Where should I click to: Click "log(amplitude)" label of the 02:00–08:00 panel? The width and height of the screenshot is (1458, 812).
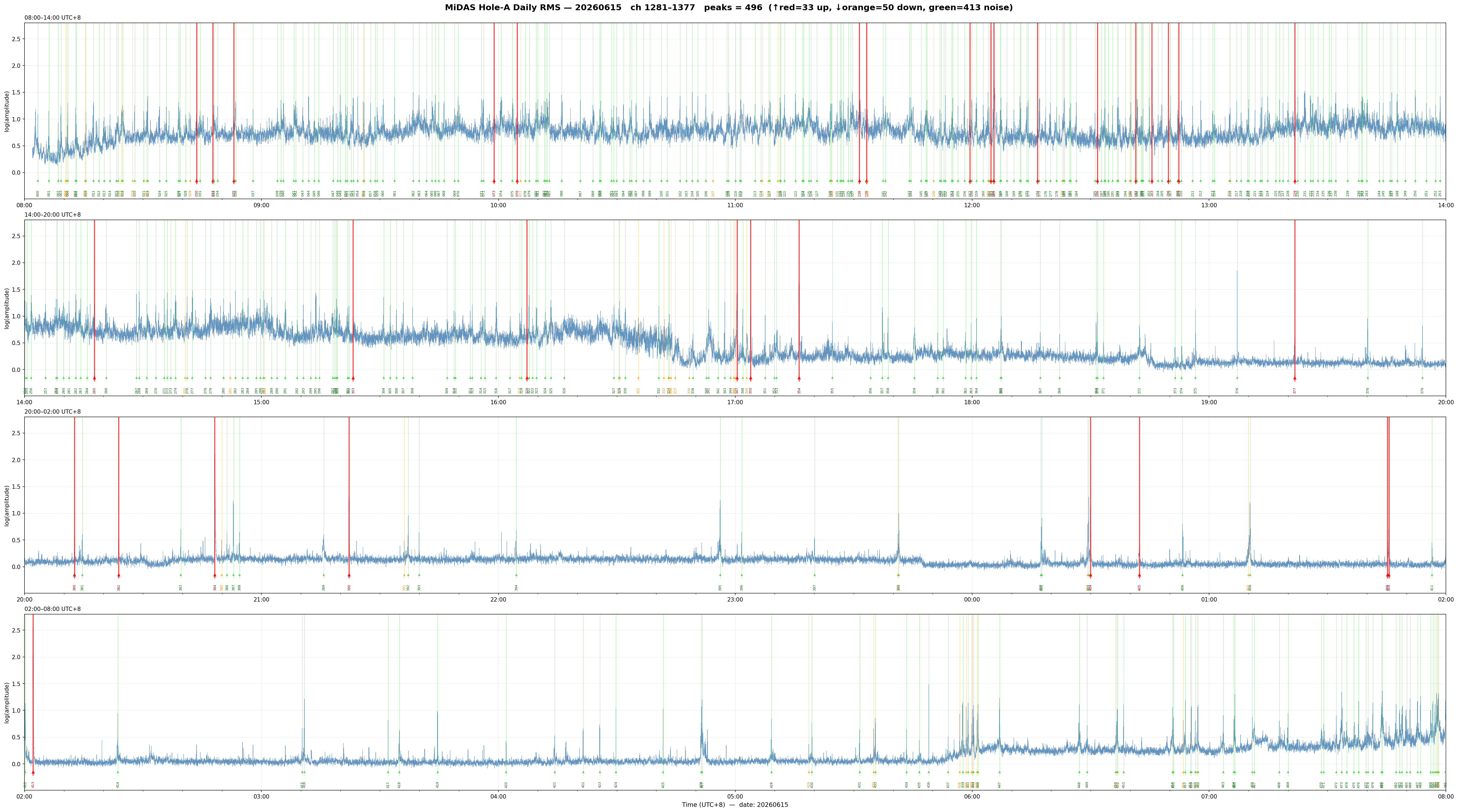point(7,702)
